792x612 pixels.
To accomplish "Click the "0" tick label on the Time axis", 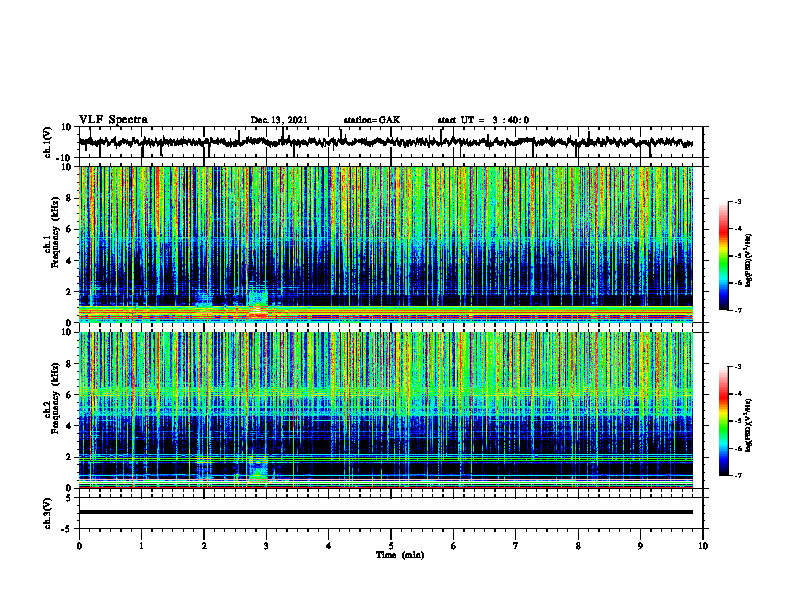I will 79,546.
